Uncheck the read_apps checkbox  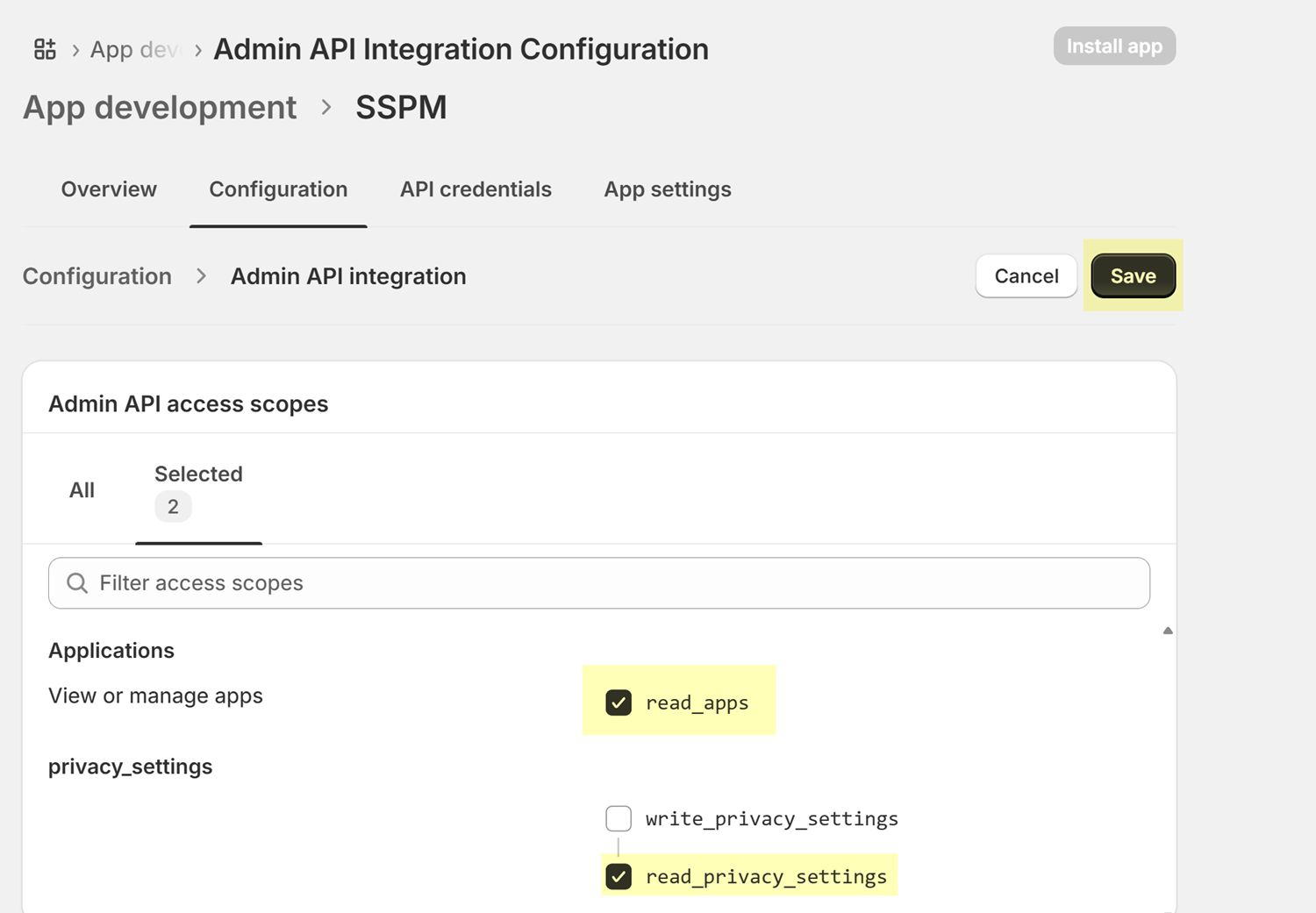[x=619, y=703]
